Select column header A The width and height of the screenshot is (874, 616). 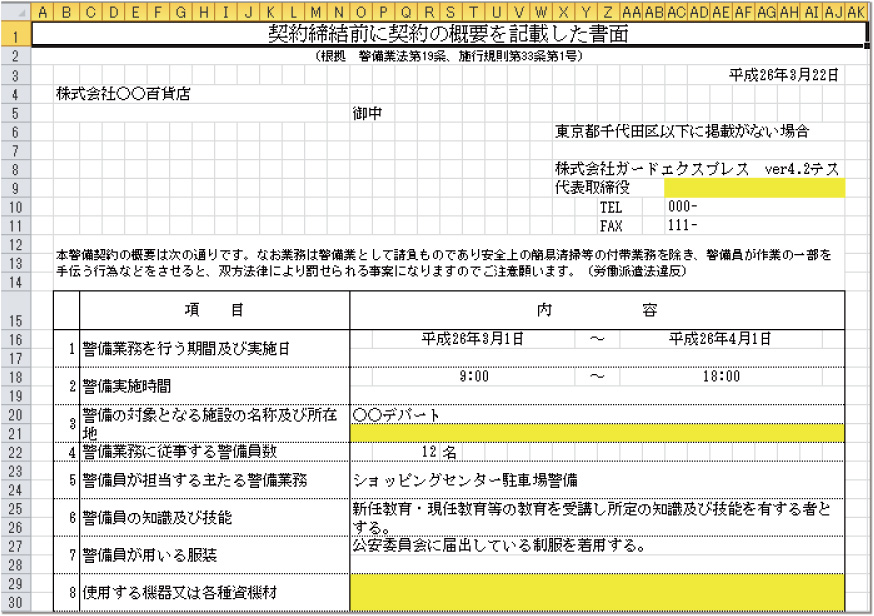coord(42,12)
